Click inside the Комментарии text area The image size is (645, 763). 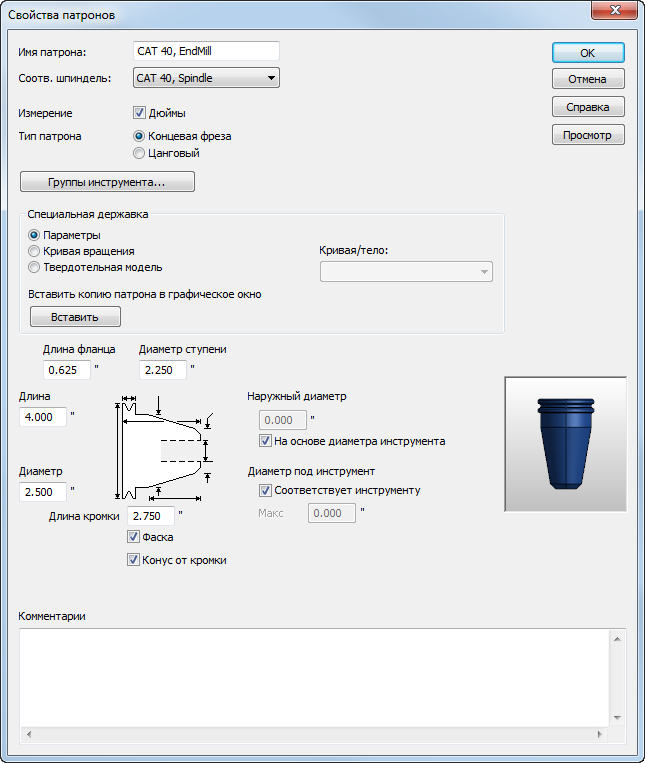coord(315,677)
